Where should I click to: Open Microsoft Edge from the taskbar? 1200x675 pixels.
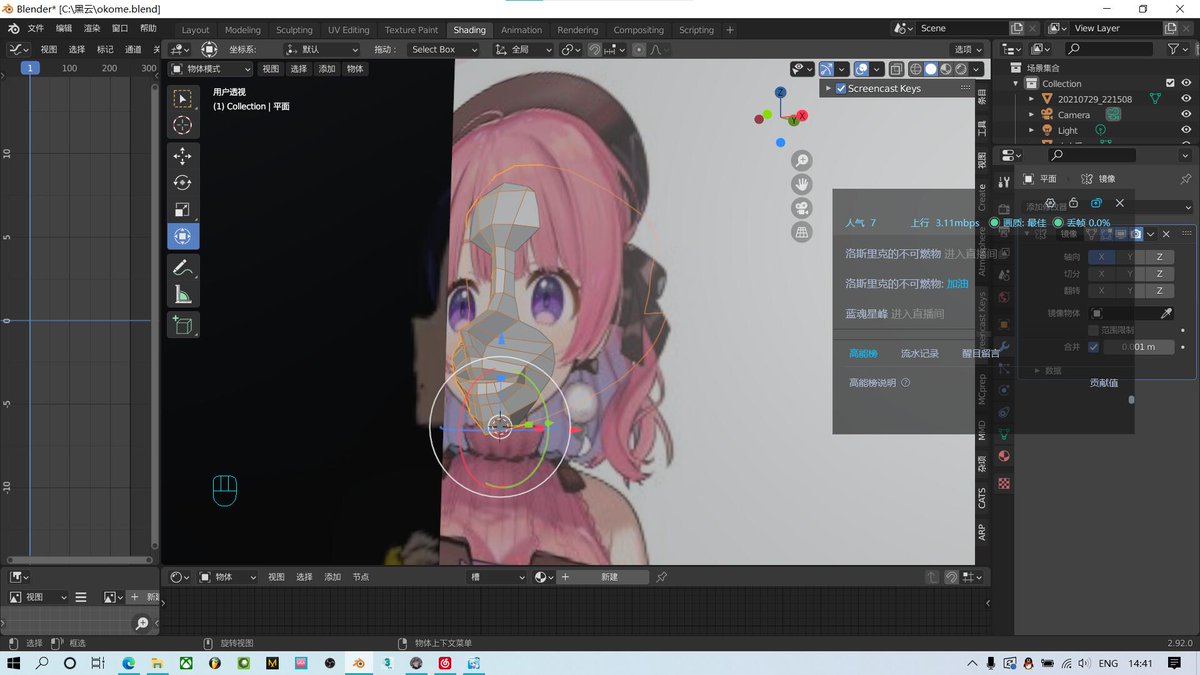coord(129,663)
